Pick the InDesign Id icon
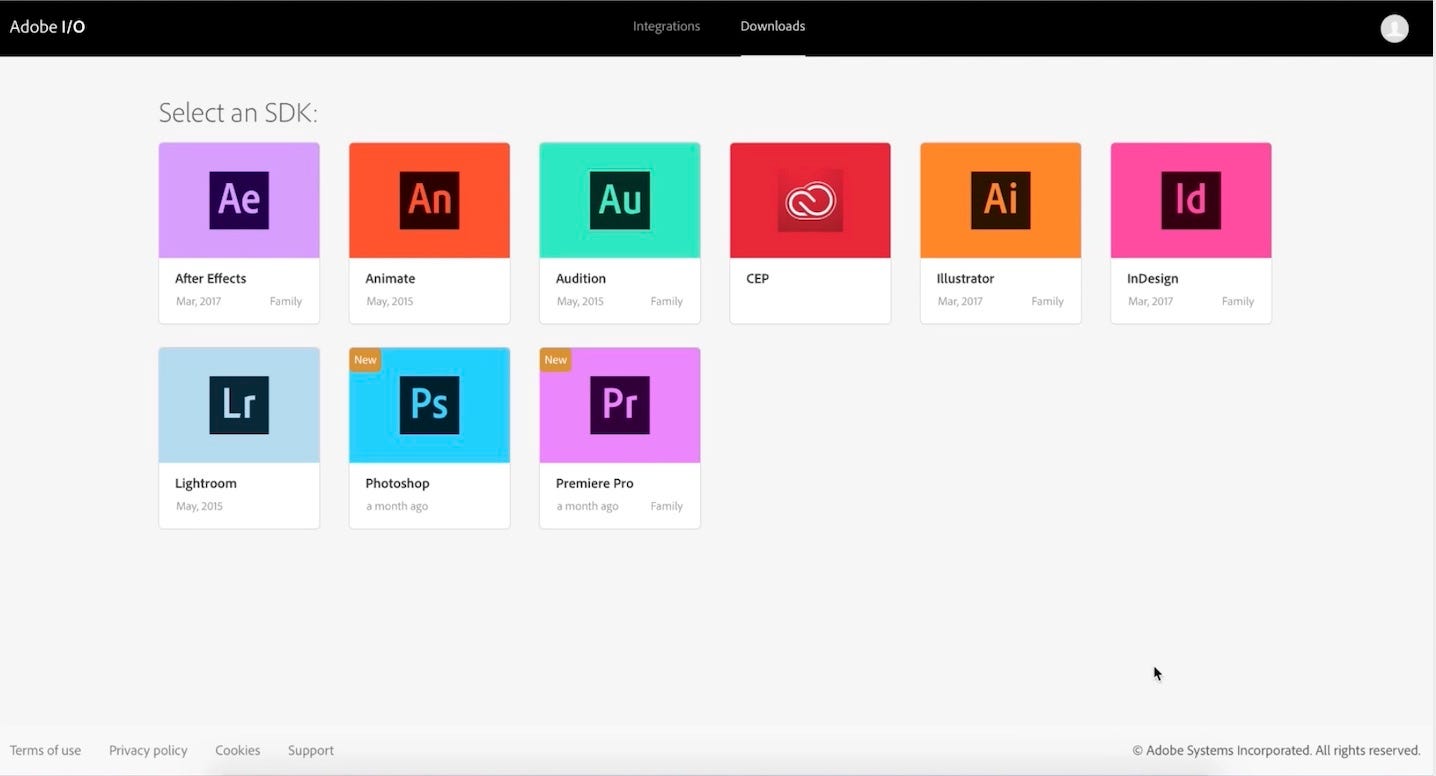1436x776 pixels. 1191,200
